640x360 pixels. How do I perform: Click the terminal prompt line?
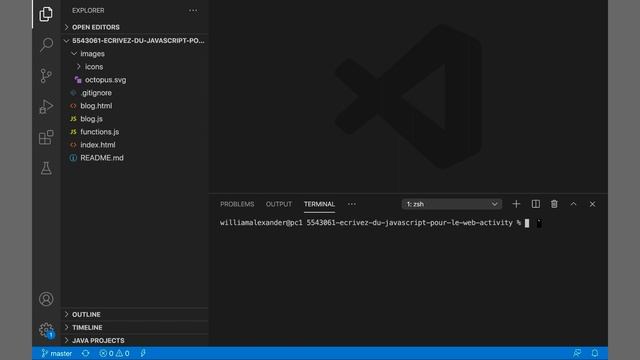[x=375, y=223]
